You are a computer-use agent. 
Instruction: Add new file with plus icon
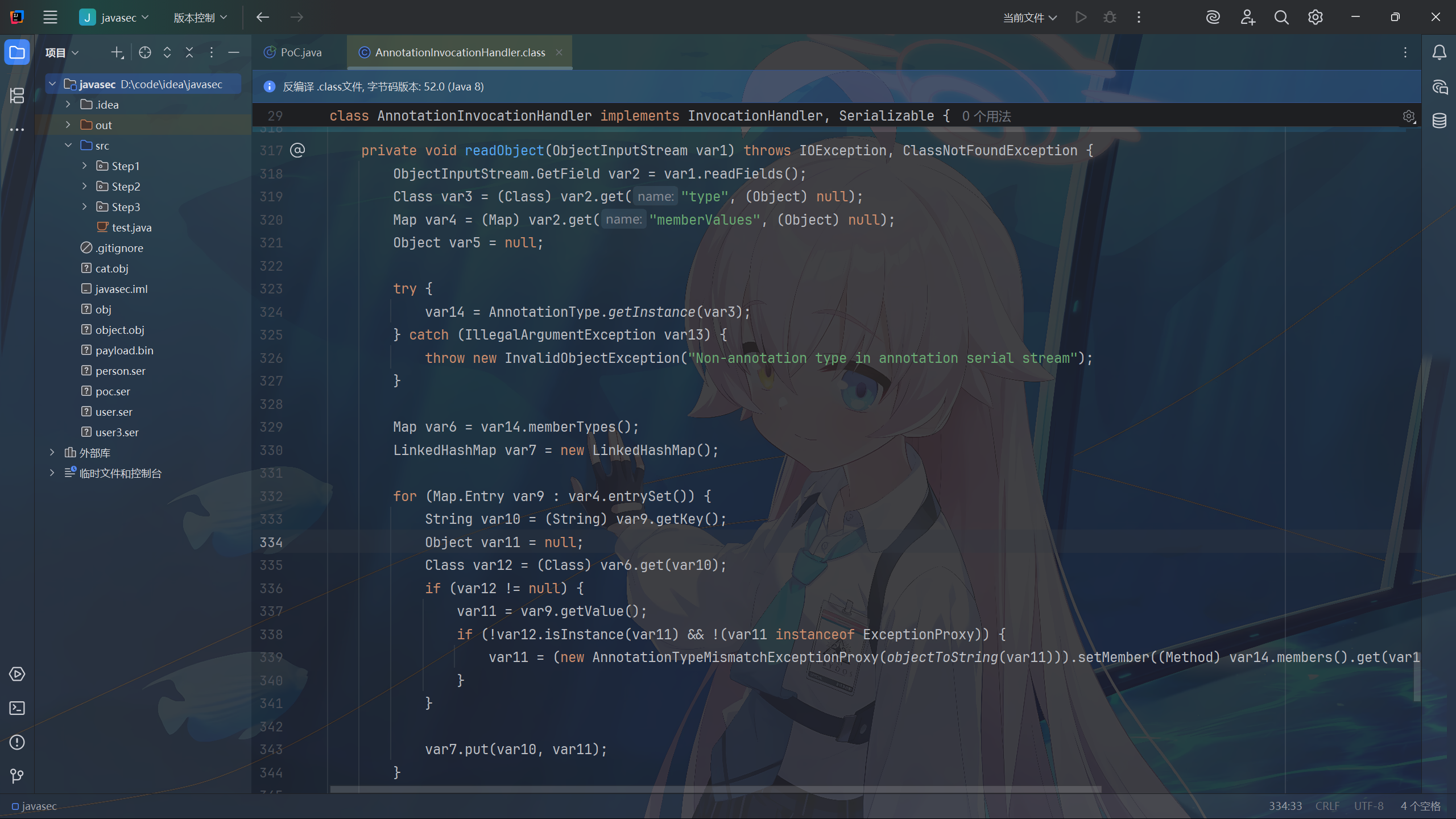coord(117,52)
